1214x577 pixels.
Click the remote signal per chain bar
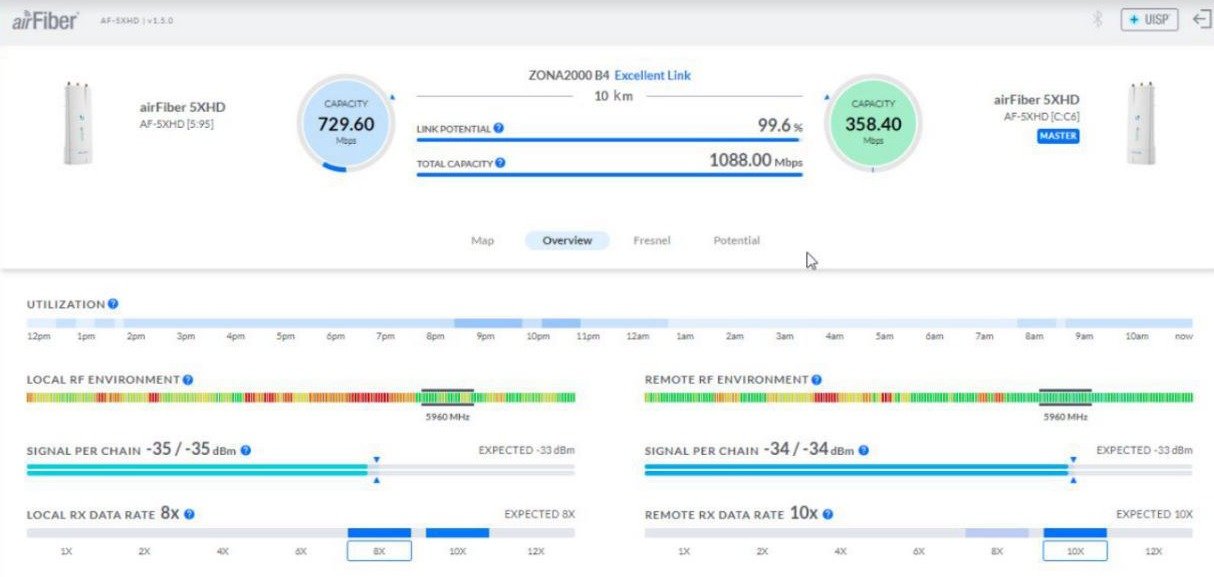click(x=919, y=468)
